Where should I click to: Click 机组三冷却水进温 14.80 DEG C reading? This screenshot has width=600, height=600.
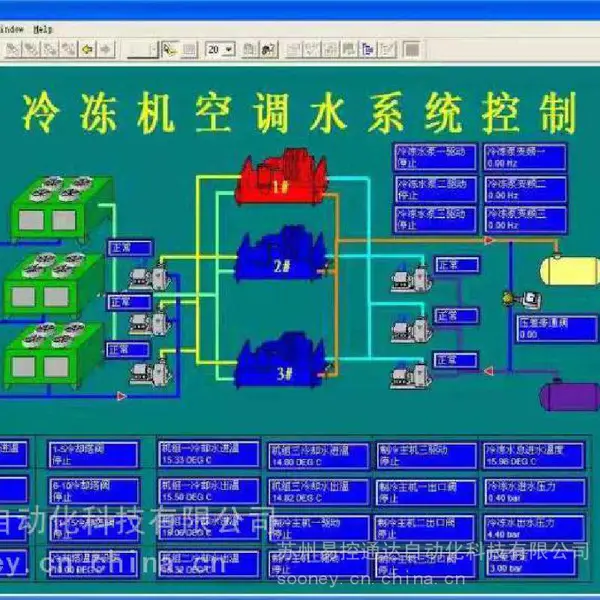318,456
